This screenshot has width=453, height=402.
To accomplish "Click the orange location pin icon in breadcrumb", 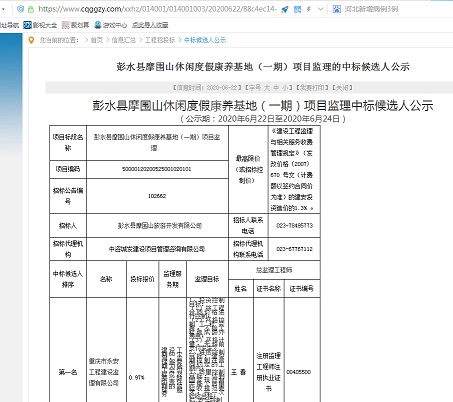I will tap(31, 40).
